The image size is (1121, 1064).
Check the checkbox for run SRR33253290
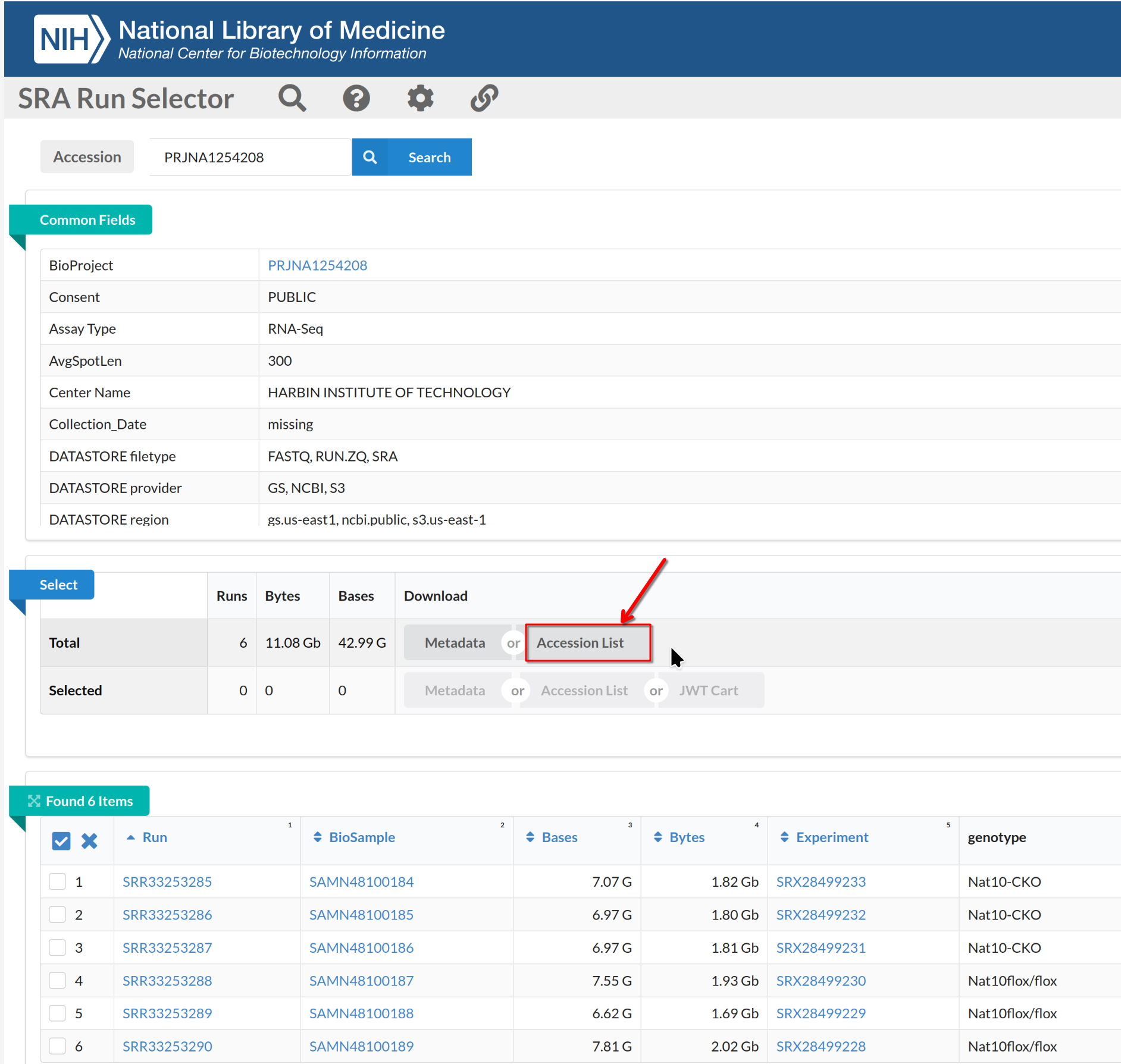point(57,1046)
